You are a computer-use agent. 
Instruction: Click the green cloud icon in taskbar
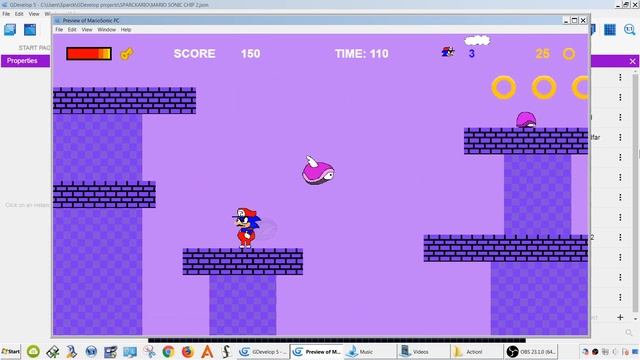[x=33, y=351]
